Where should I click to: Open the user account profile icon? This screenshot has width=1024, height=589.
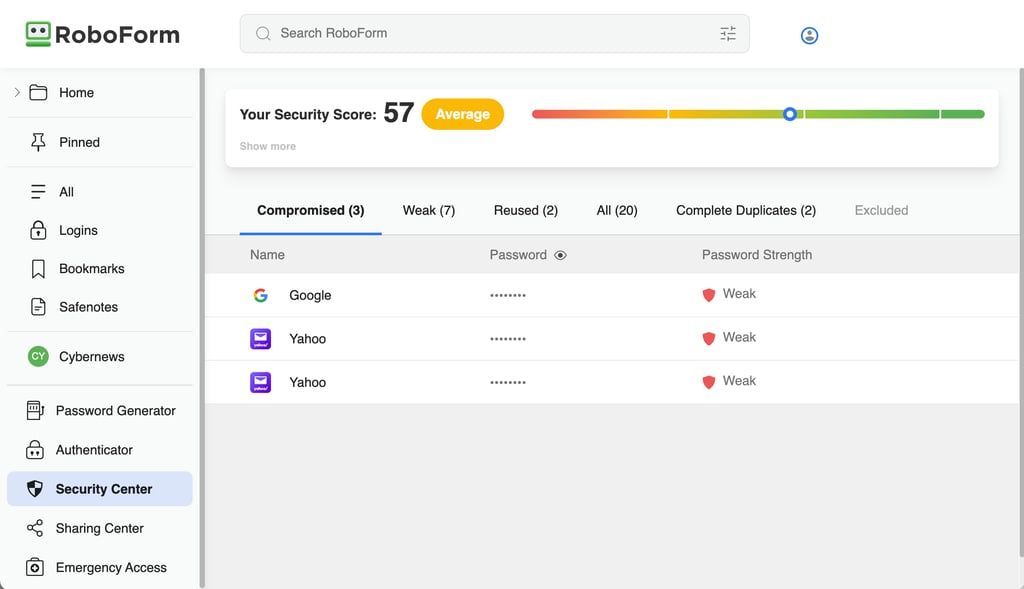pyautogui.click(x=809, y=35)
